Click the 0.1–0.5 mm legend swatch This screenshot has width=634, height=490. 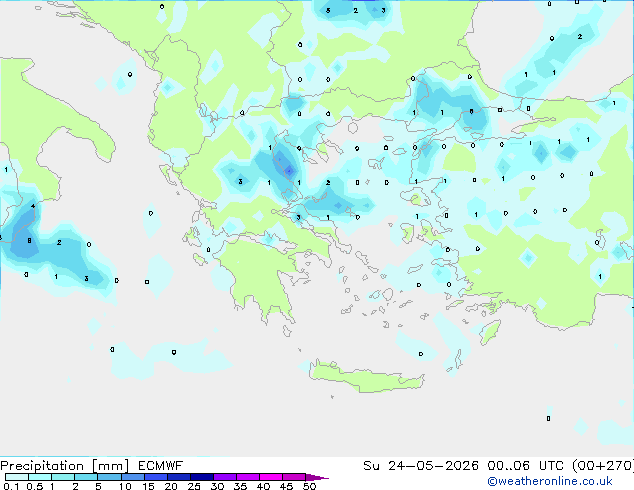point(17,477)
